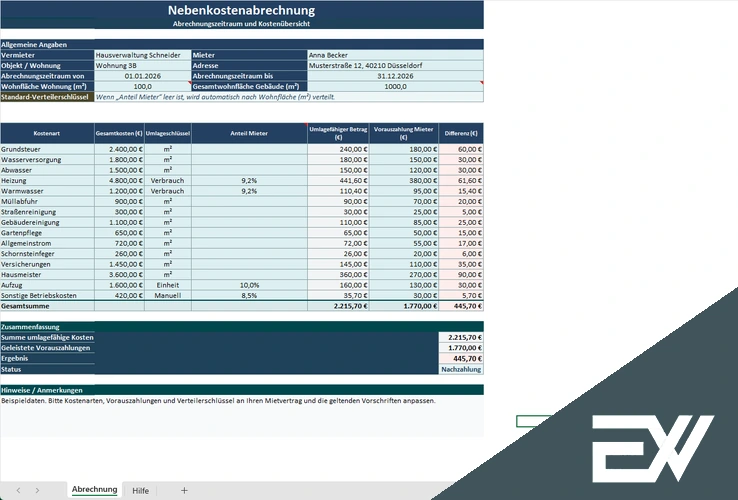This screenshot has width=738, height=500.
Task: Select the 'Umlageschlüssel' column header
Action: (x=168, y=133)
